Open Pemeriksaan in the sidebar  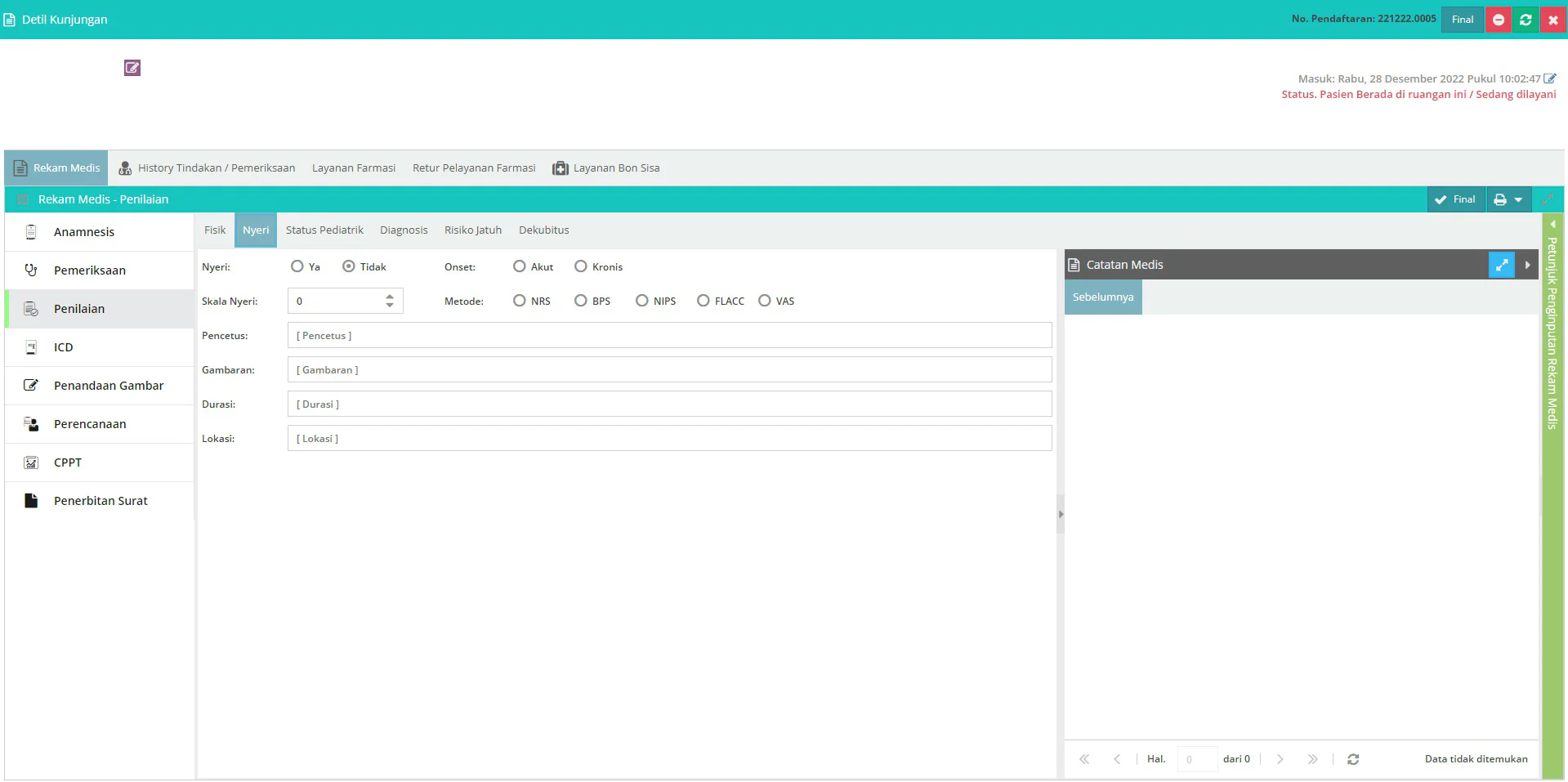click(100, 270)
